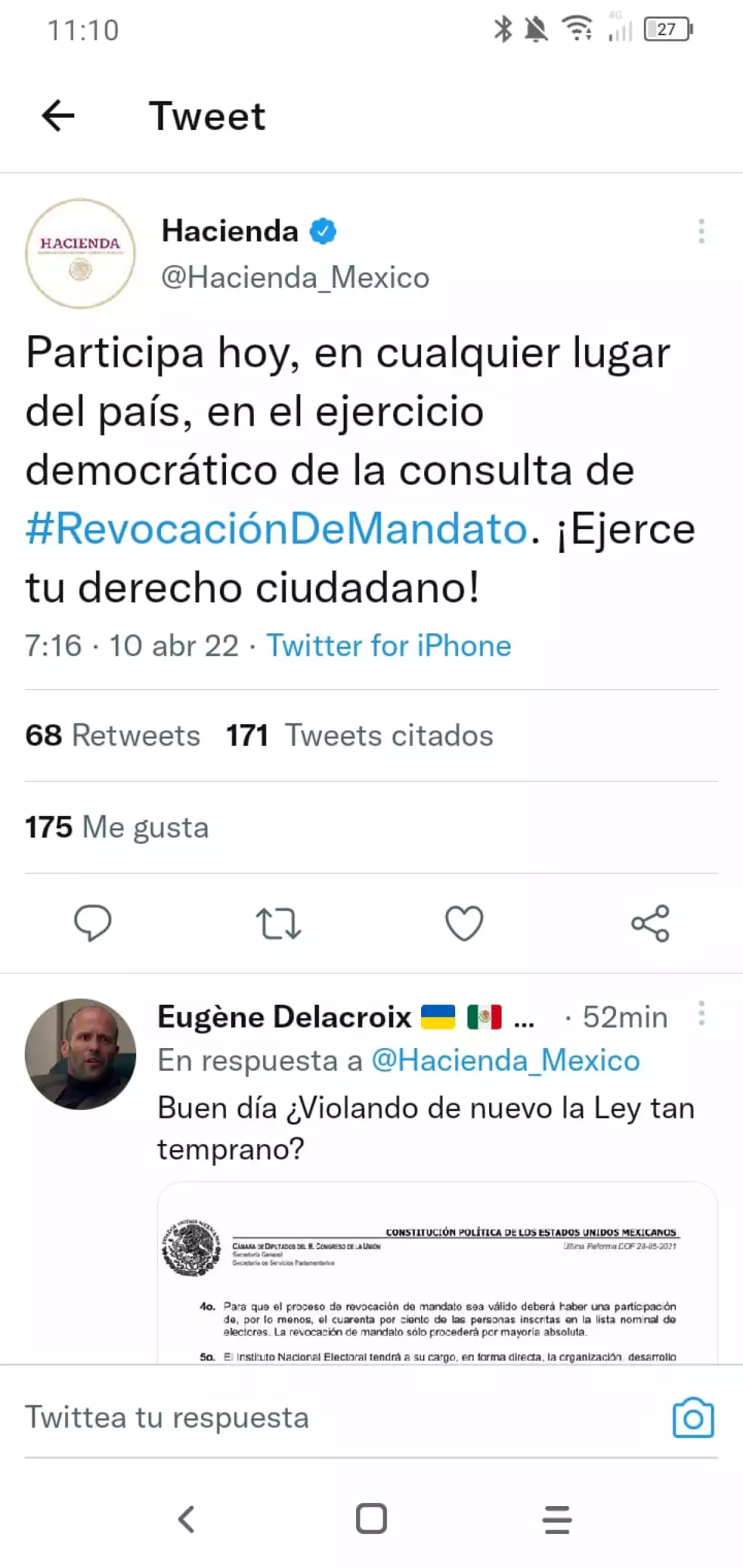View the 171 Tweets citados list

tap(360, 735)
